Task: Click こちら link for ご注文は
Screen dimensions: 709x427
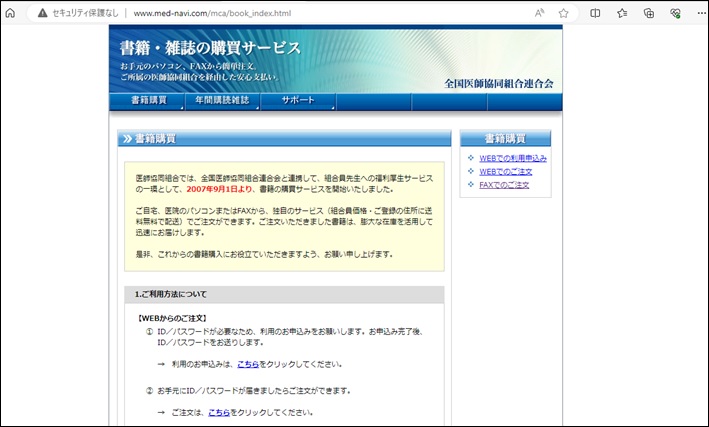Action: [x=219, y=413]
